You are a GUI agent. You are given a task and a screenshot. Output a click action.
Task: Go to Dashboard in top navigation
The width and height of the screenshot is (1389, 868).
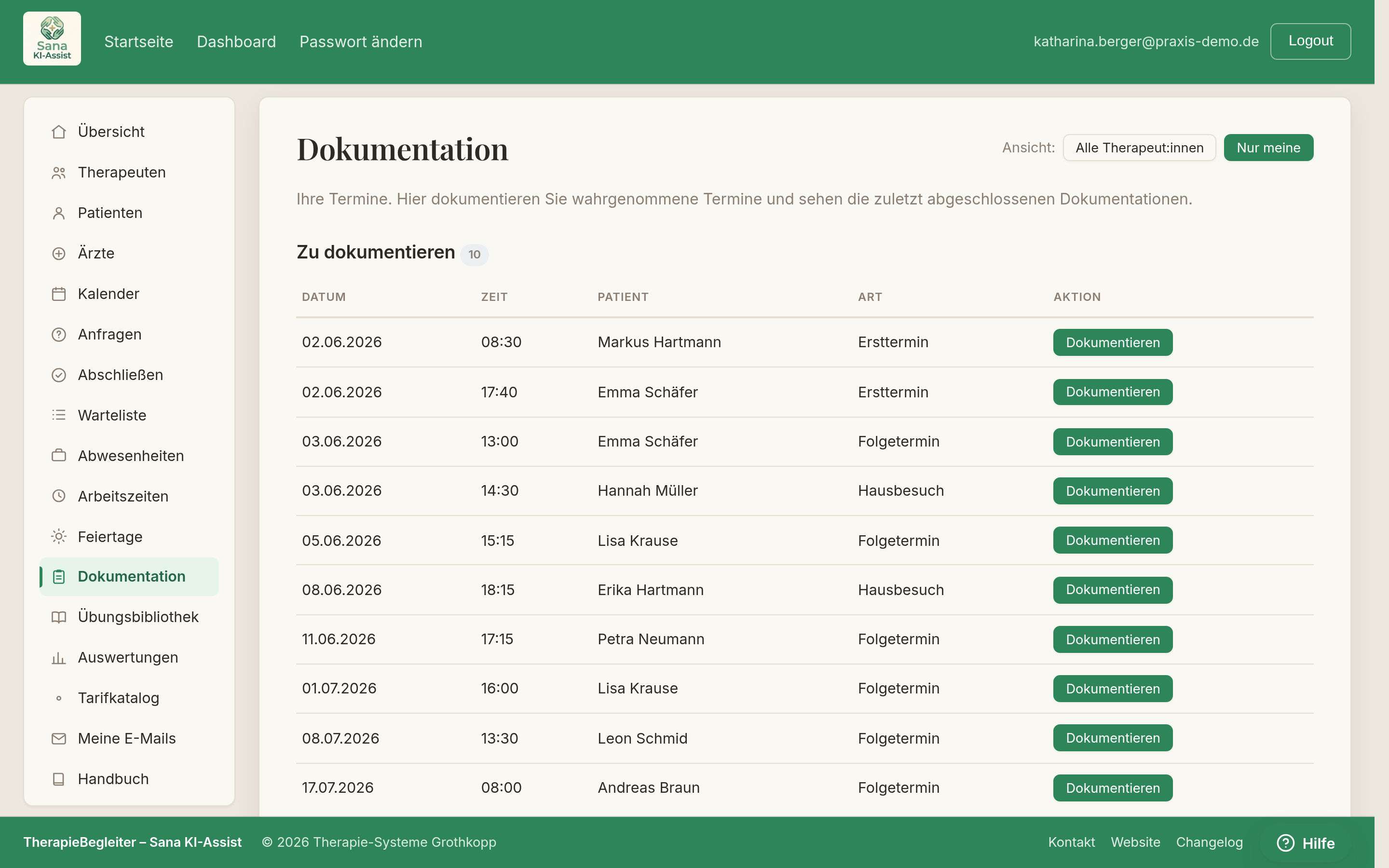click(x=236, y=42)
